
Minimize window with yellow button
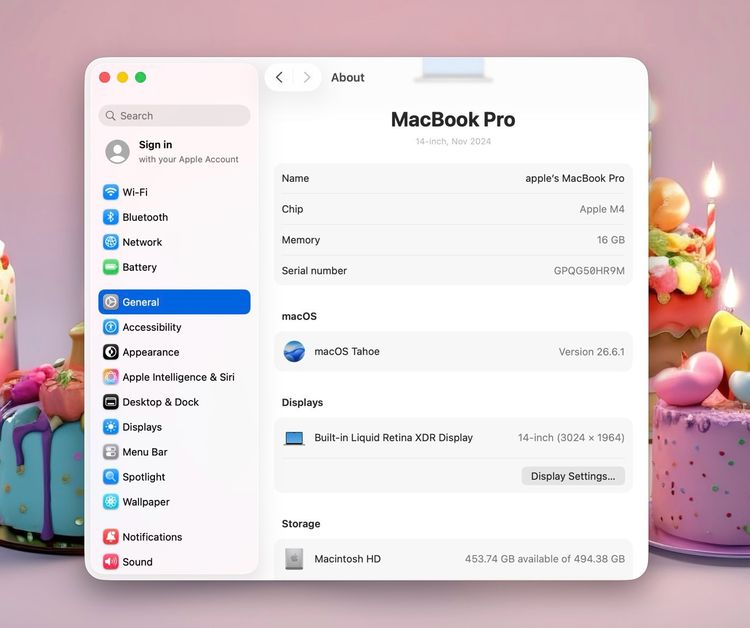coord(122,77)
